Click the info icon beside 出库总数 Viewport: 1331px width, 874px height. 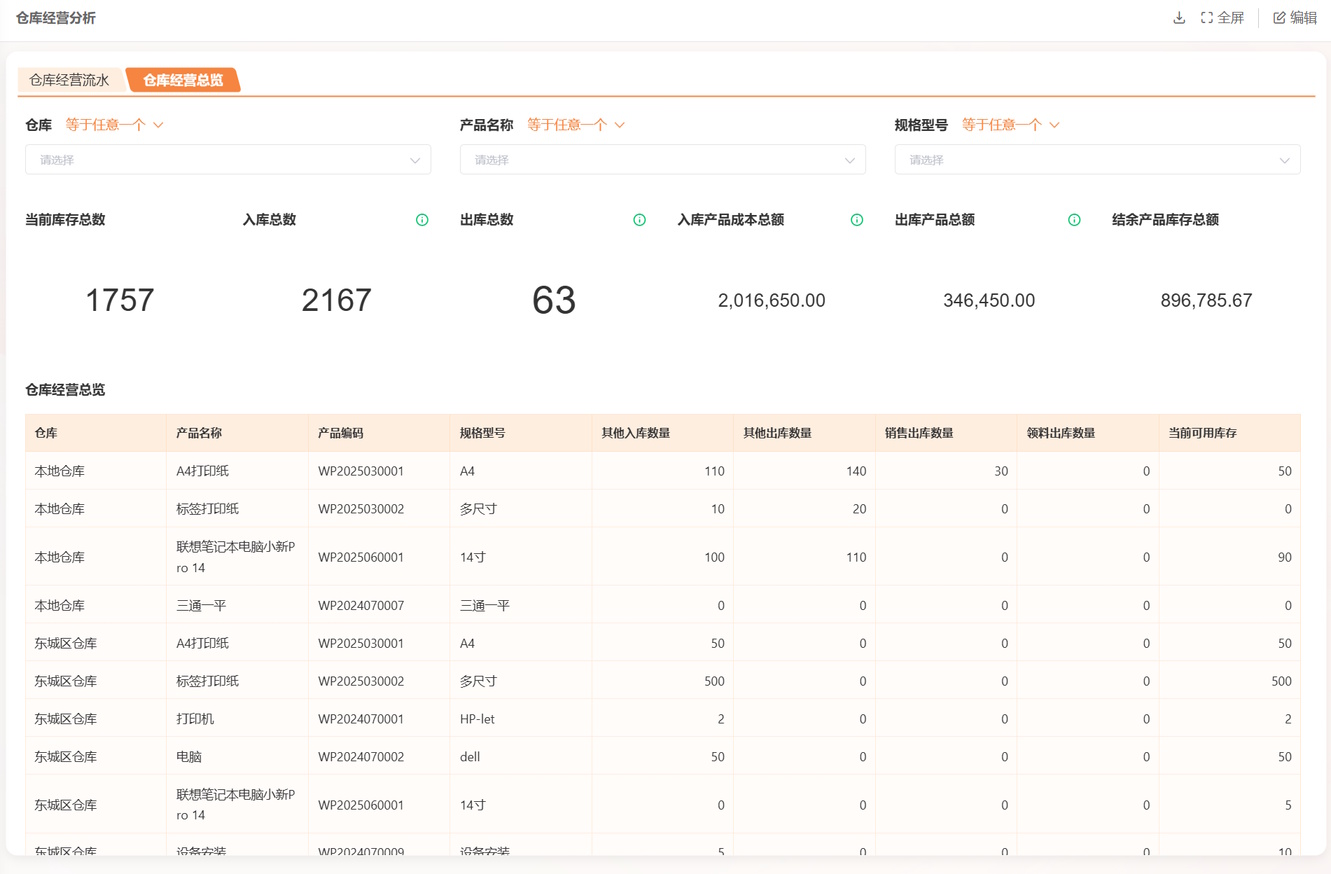coord(639,220)
